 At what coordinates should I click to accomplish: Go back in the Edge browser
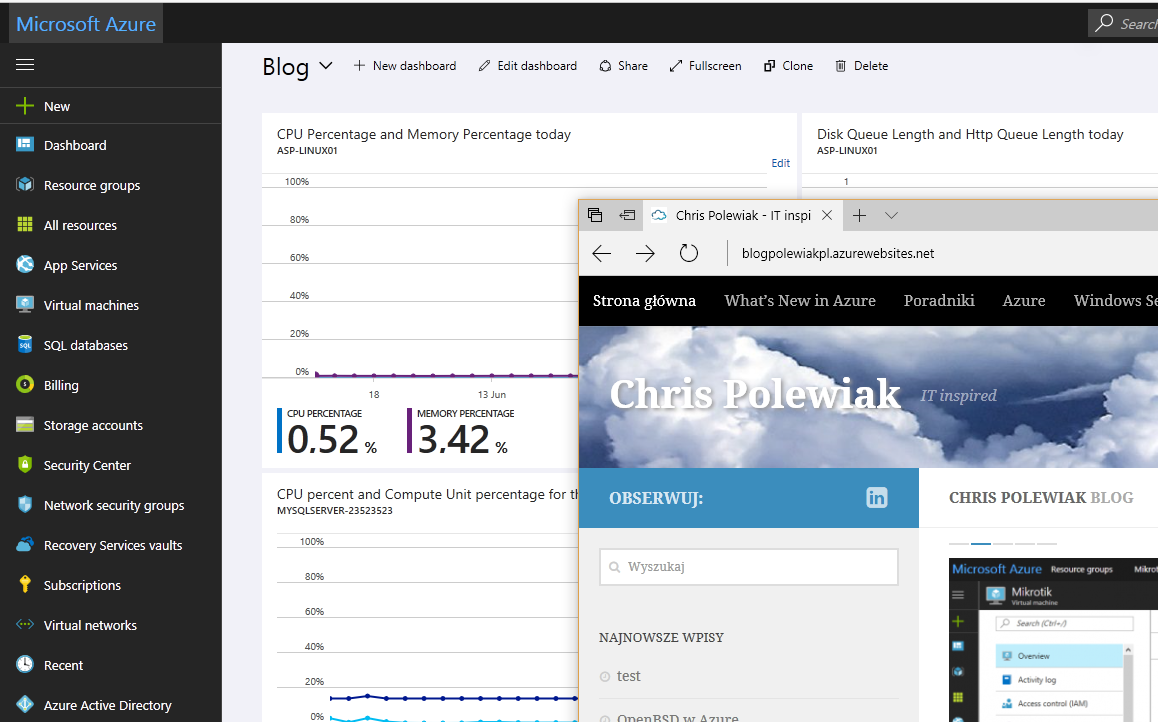pos(602,254)
